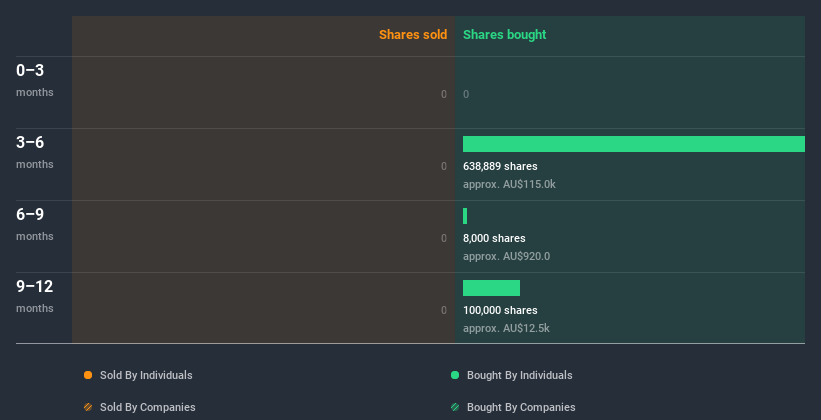Click the shares sold '0' in 3–6 months row

(x=444, y=167)
